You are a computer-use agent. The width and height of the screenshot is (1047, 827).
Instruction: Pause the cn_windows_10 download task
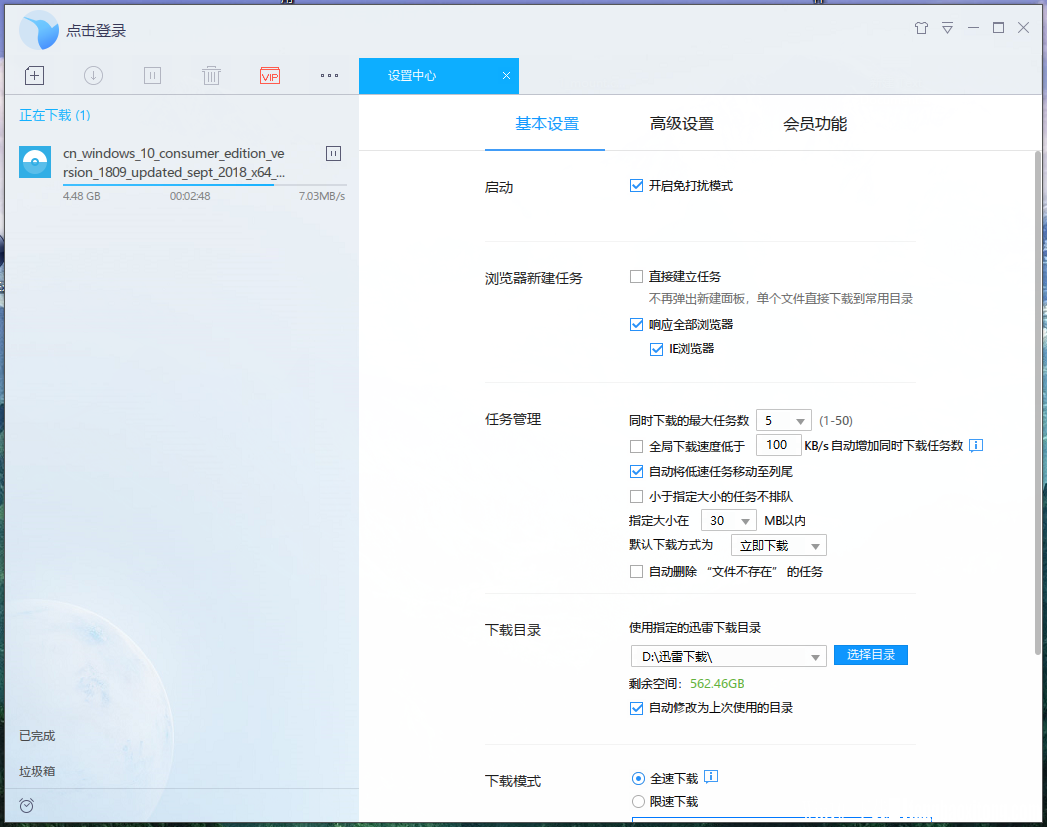(333, 154)
